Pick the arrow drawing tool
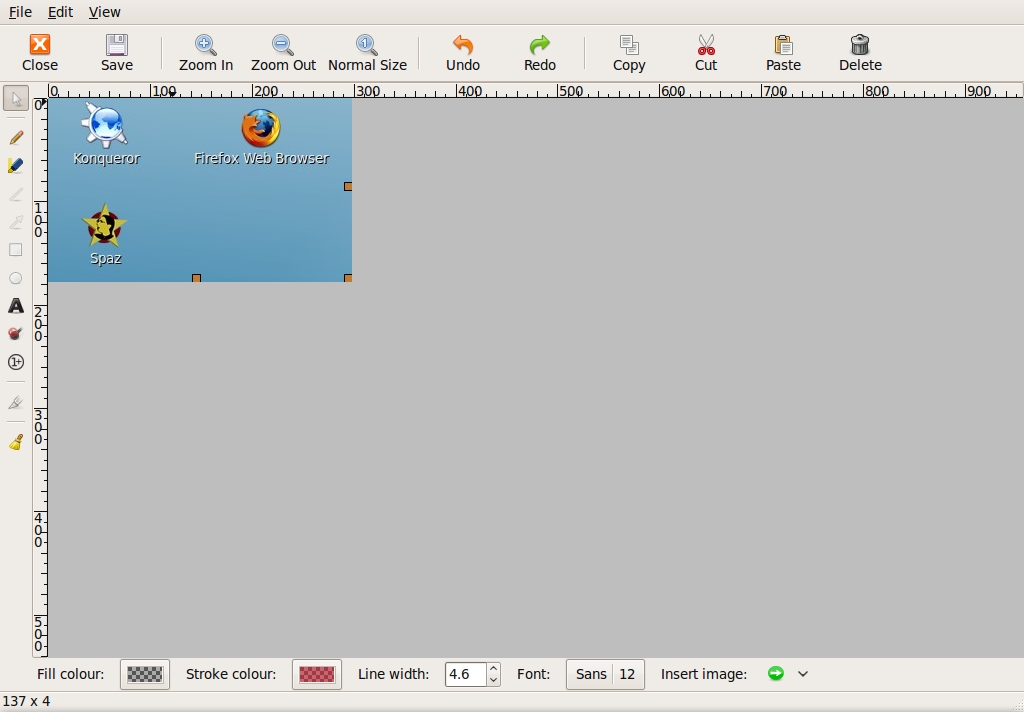1024x712 pixels. [x=16, y=222]
